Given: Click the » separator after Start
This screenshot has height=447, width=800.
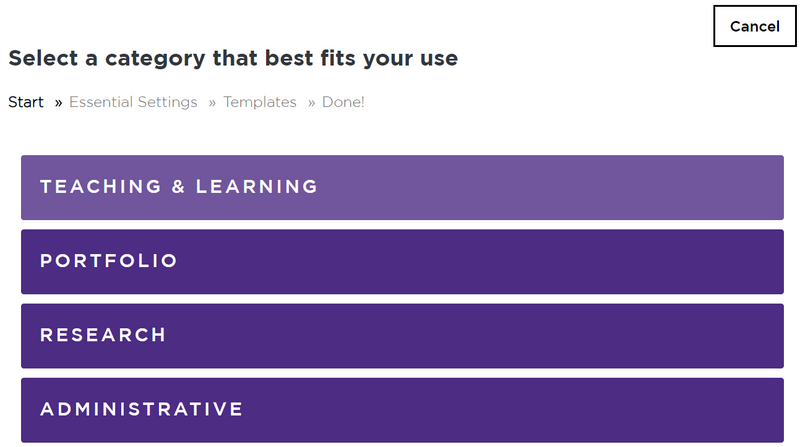Looking at the screenshot, I should click(x=58, y=103).
